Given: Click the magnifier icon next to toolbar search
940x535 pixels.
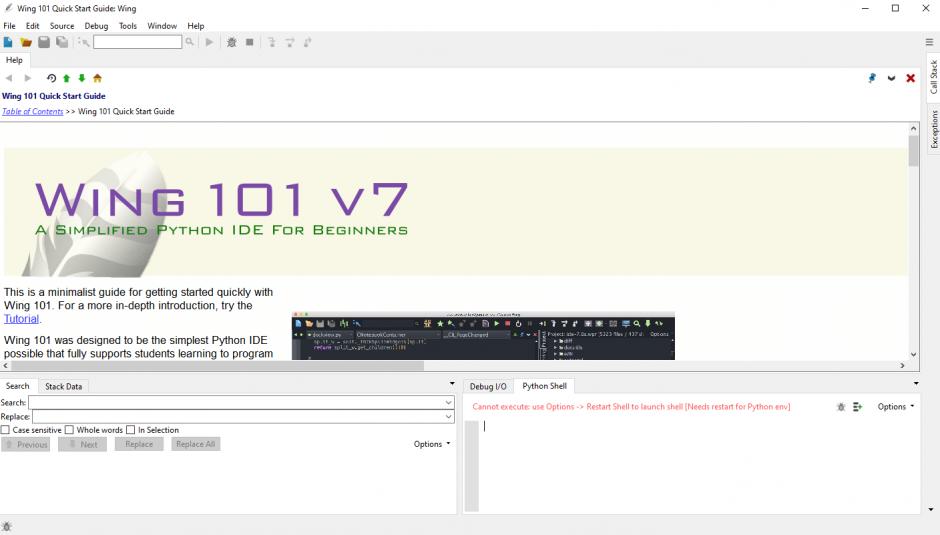Looking at the screenshot, I should point(189,42).
